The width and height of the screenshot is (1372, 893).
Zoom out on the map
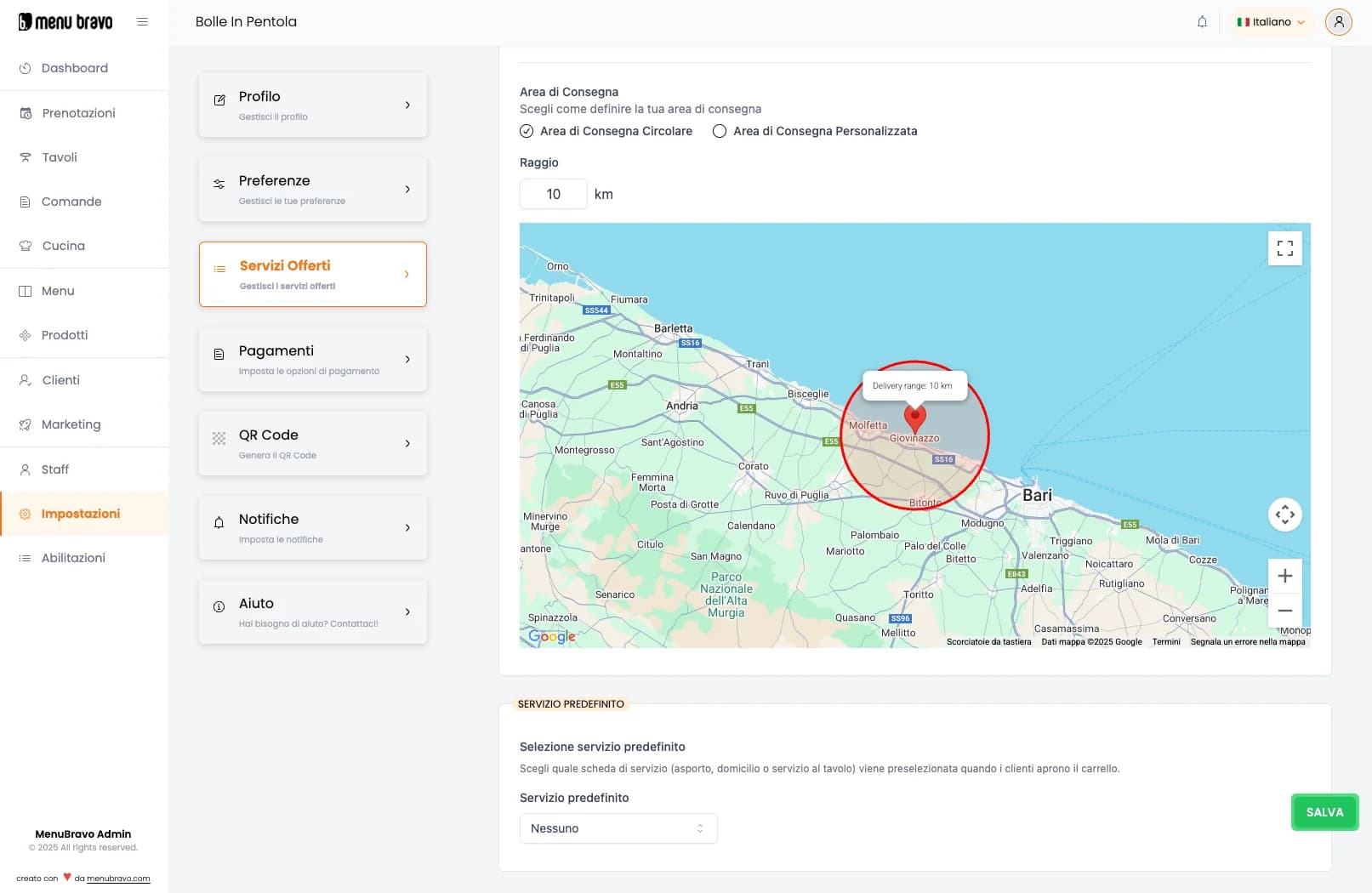pyautogui.click(x=1284, y=611)
